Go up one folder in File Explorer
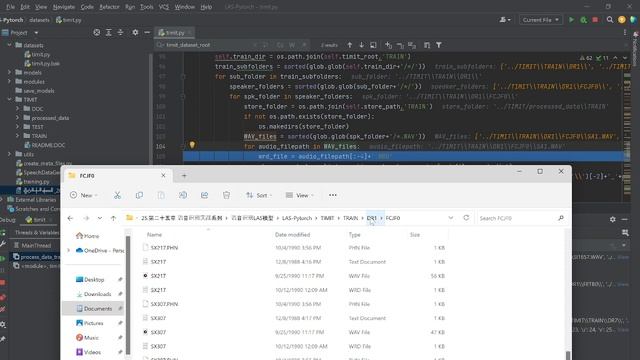This screenshot has width=640, height=360. [113, 218]
